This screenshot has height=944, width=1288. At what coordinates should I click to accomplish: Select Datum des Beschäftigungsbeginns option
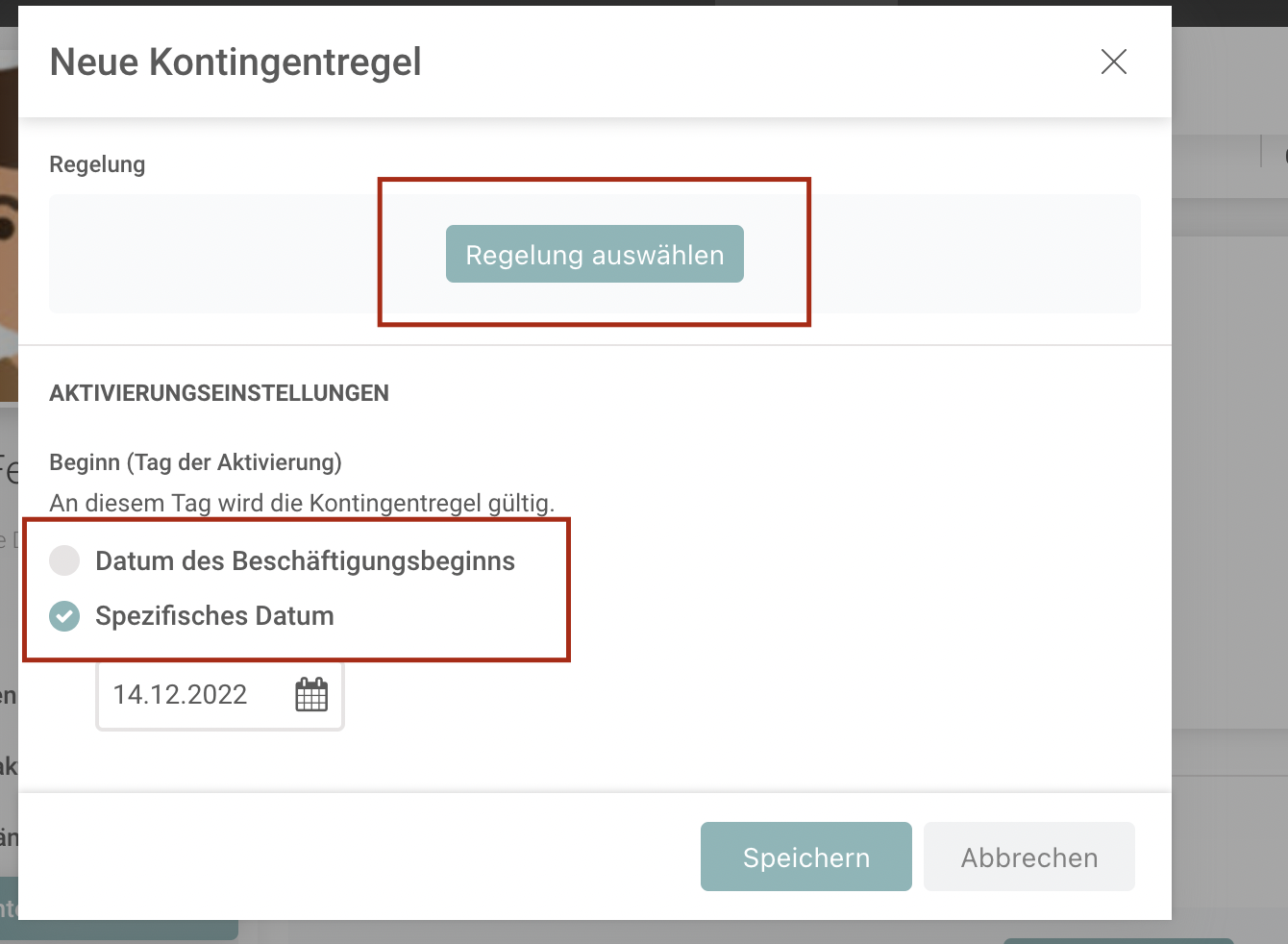(x=305, y=560)
